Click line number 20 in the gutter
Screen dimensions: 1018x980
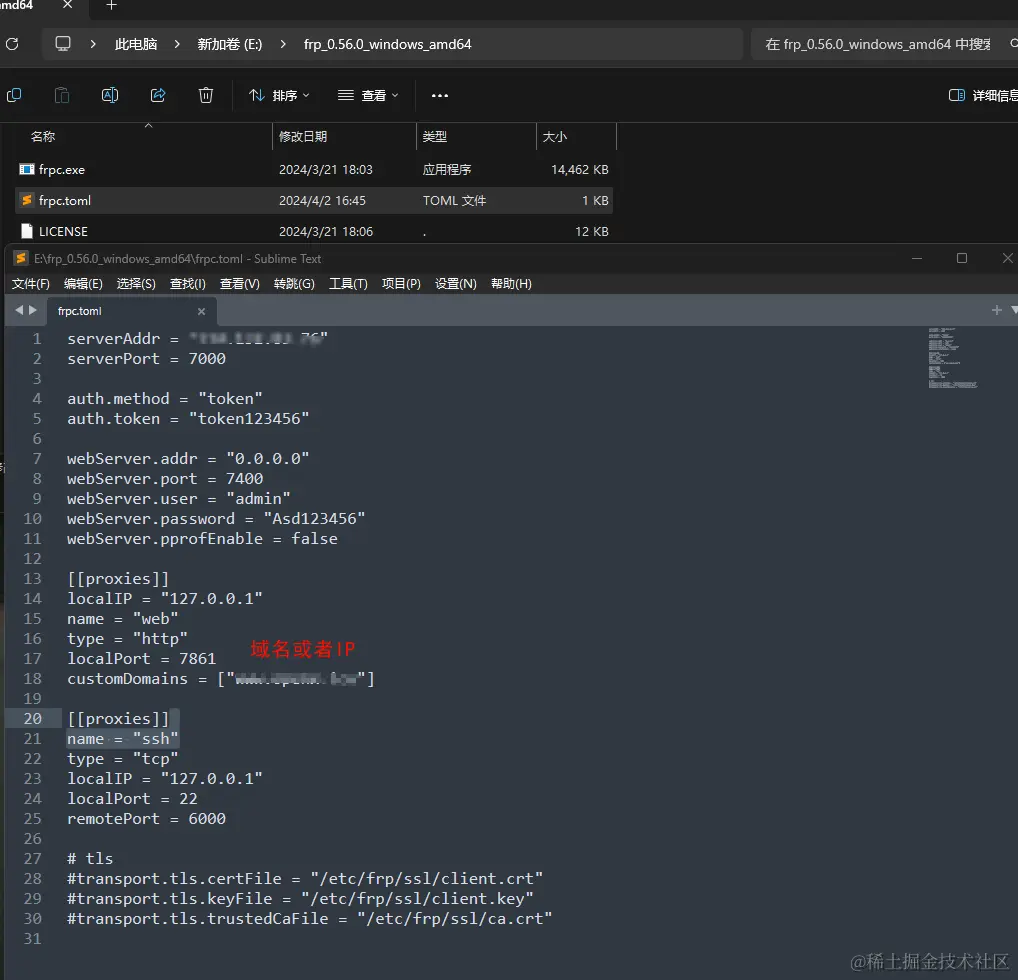tap(32, 719)
